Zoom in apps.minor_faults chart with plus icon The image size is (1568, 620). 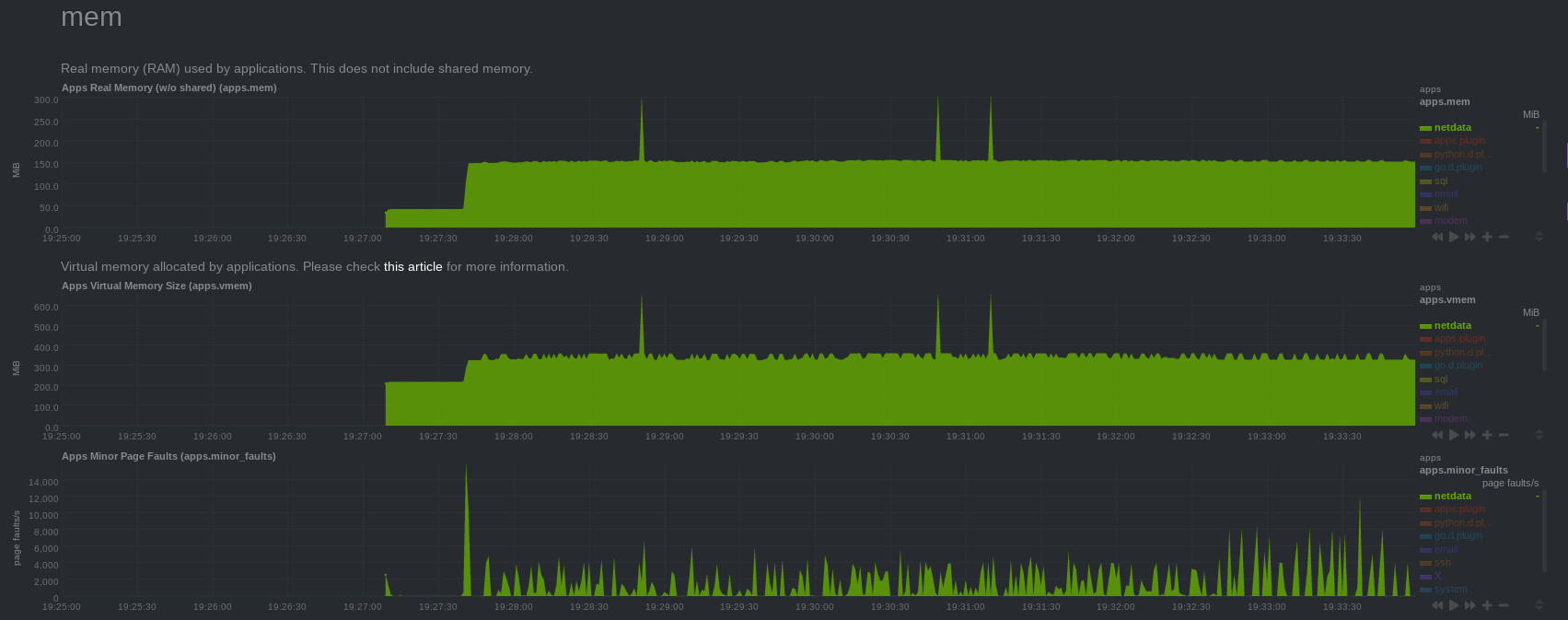tap(1487, 605)
